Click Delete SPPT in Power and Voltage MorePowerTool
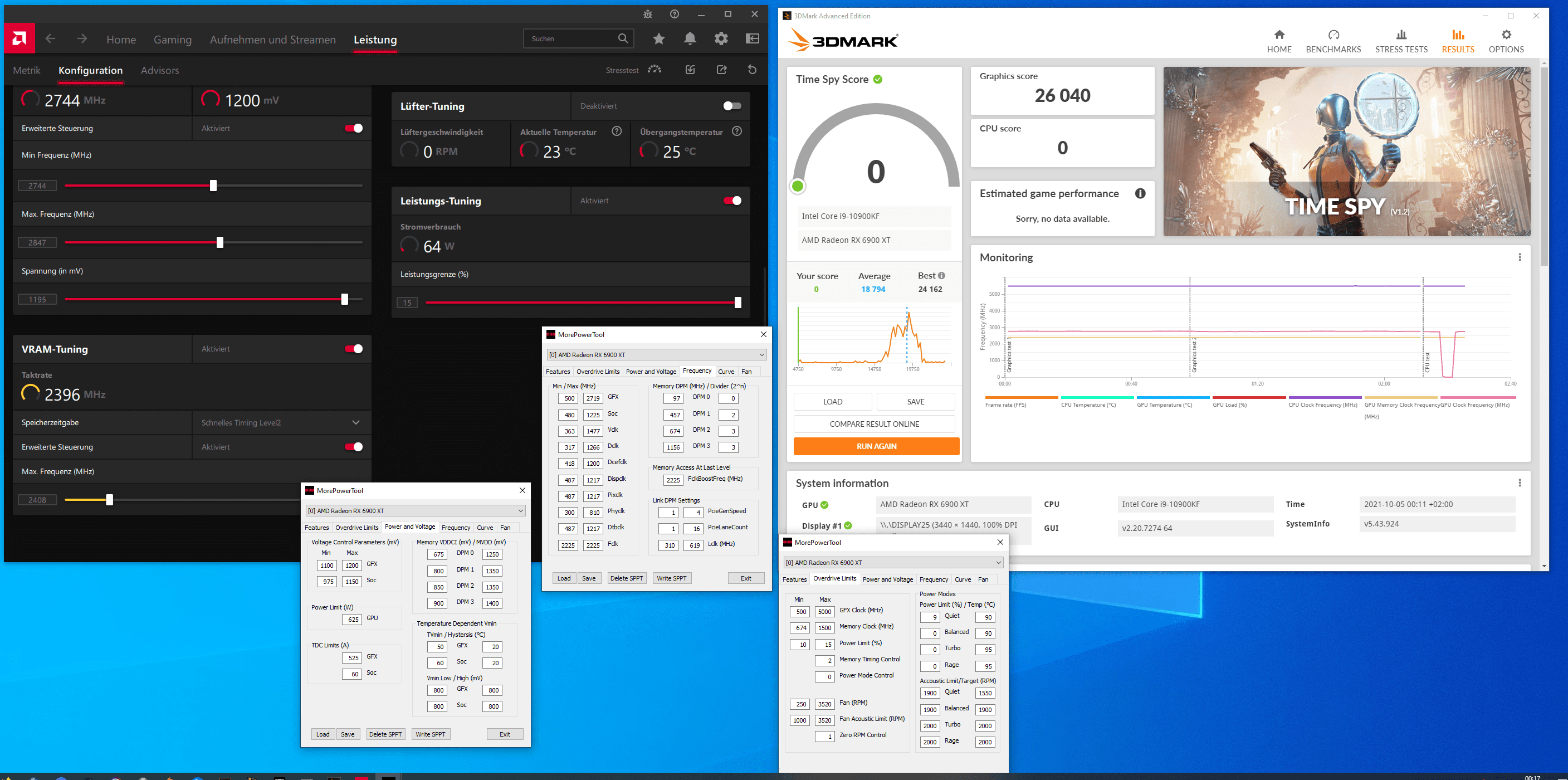The height and width of the screenshot is (780, 1568). pyautogui.click(x=385, y=734)
